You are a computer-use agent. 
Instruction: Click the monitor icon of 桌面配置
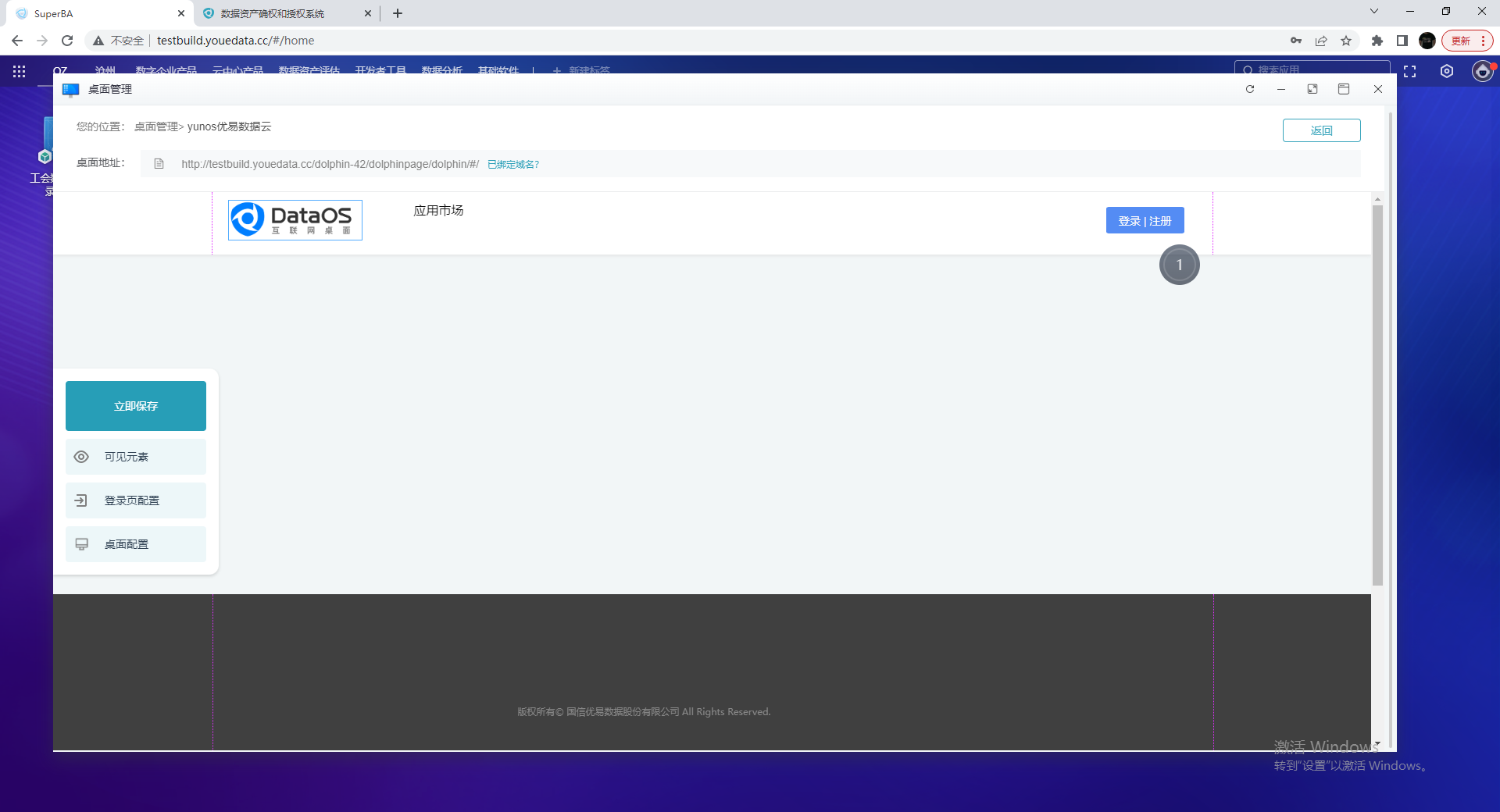pos(81,544)
